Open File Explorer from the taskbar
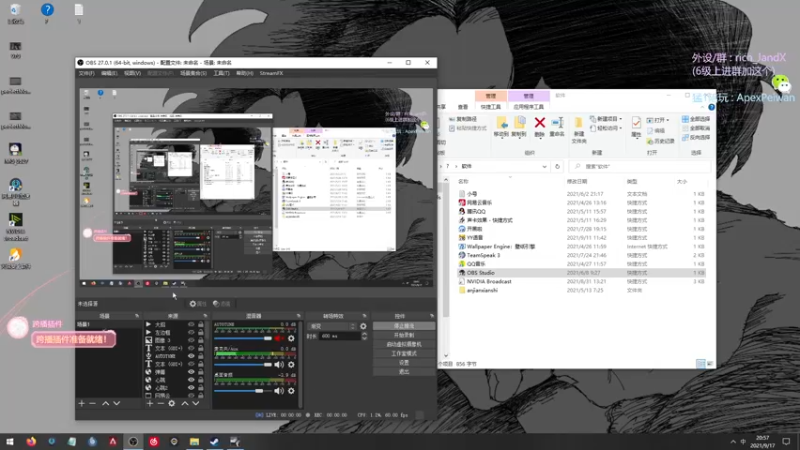Viewport: 800px width, 450px height. (194, 441)
